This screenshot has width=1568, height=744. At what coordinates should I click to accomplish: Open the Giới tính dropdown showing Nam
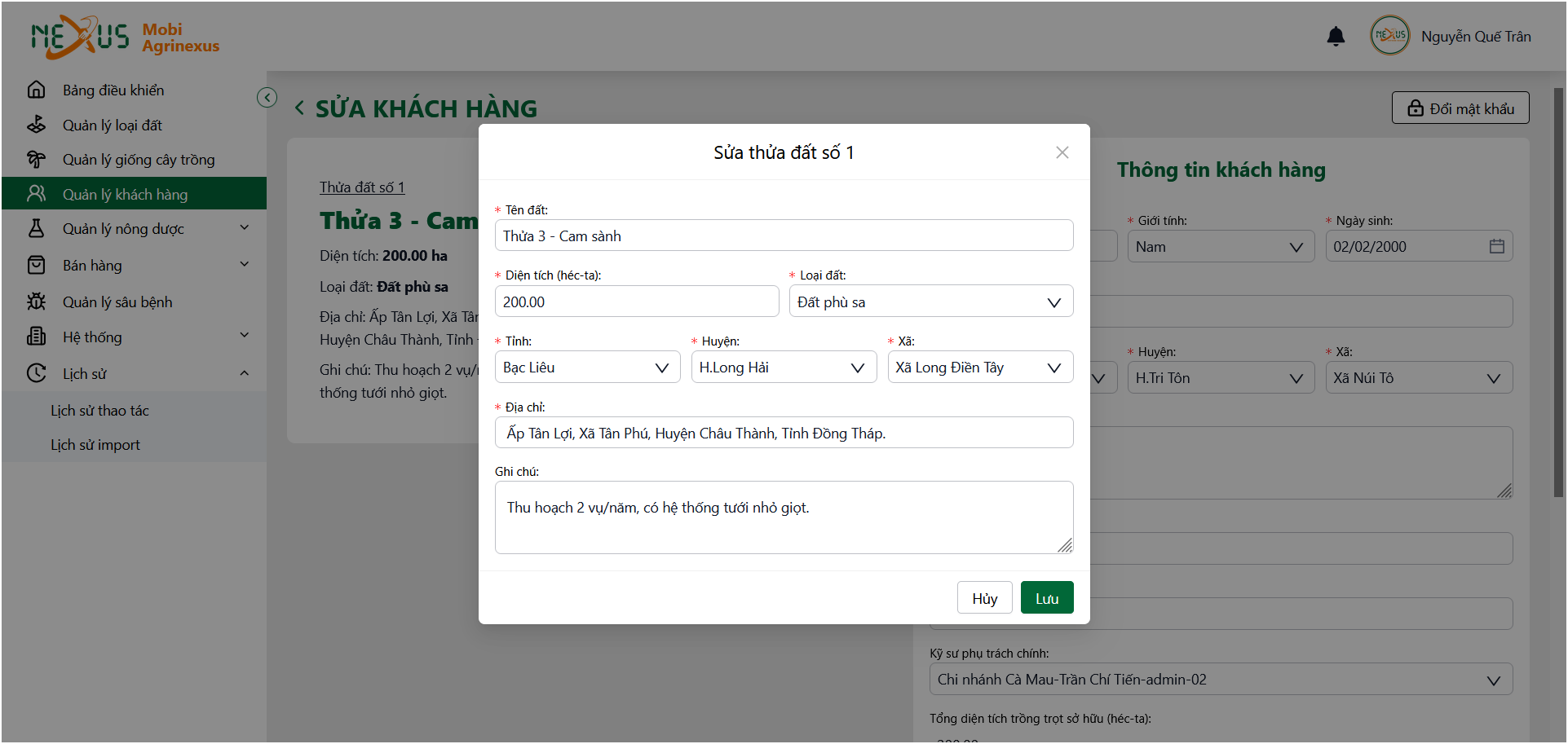[1221, 247]
